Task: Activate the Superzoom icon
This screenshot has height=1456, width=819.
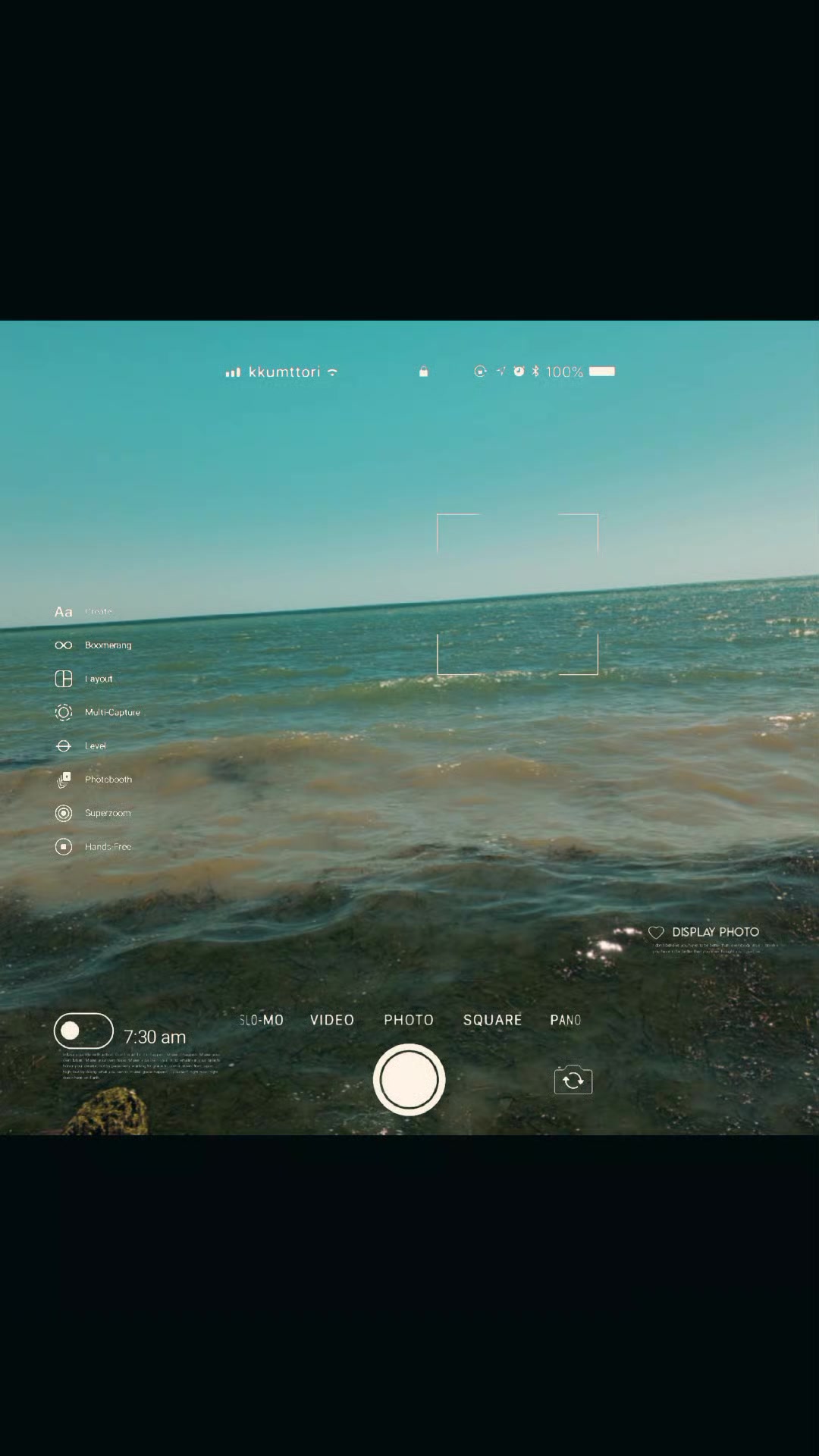Action: pos(64,813)
